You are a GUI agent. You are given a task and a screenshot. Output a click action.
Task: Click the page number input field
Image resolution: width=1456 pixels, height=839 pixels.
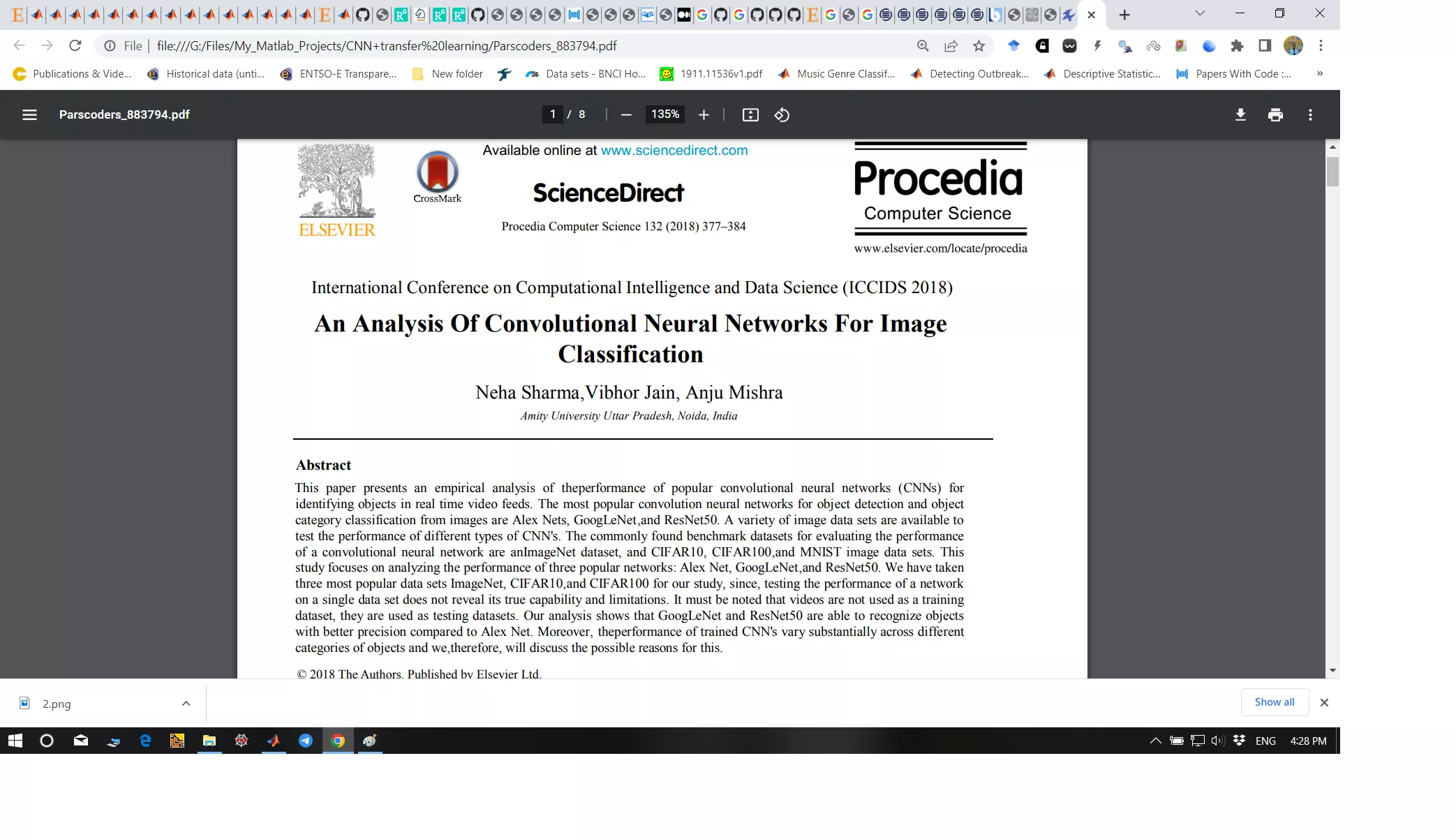tap(553, 114)
